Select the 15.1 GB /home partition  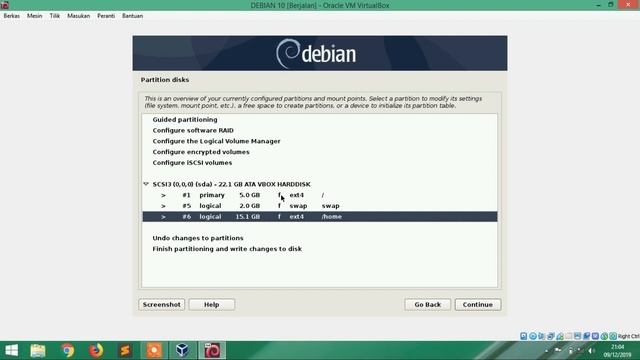pos(320,217)
